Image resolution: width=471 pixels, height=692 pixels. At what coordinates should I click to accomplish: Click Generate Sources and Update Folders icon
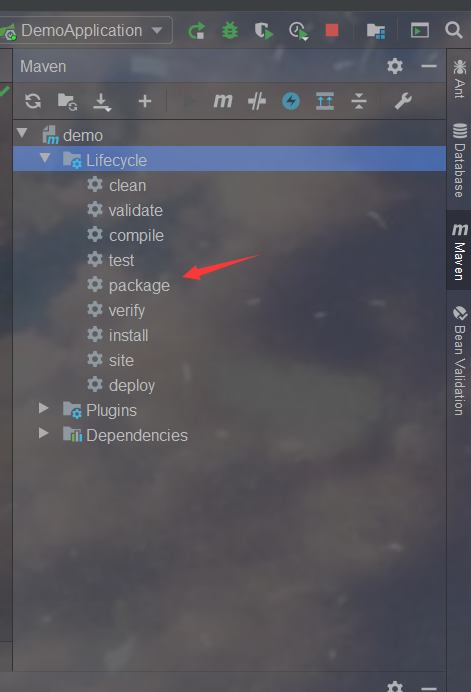(x=68, y=102)
